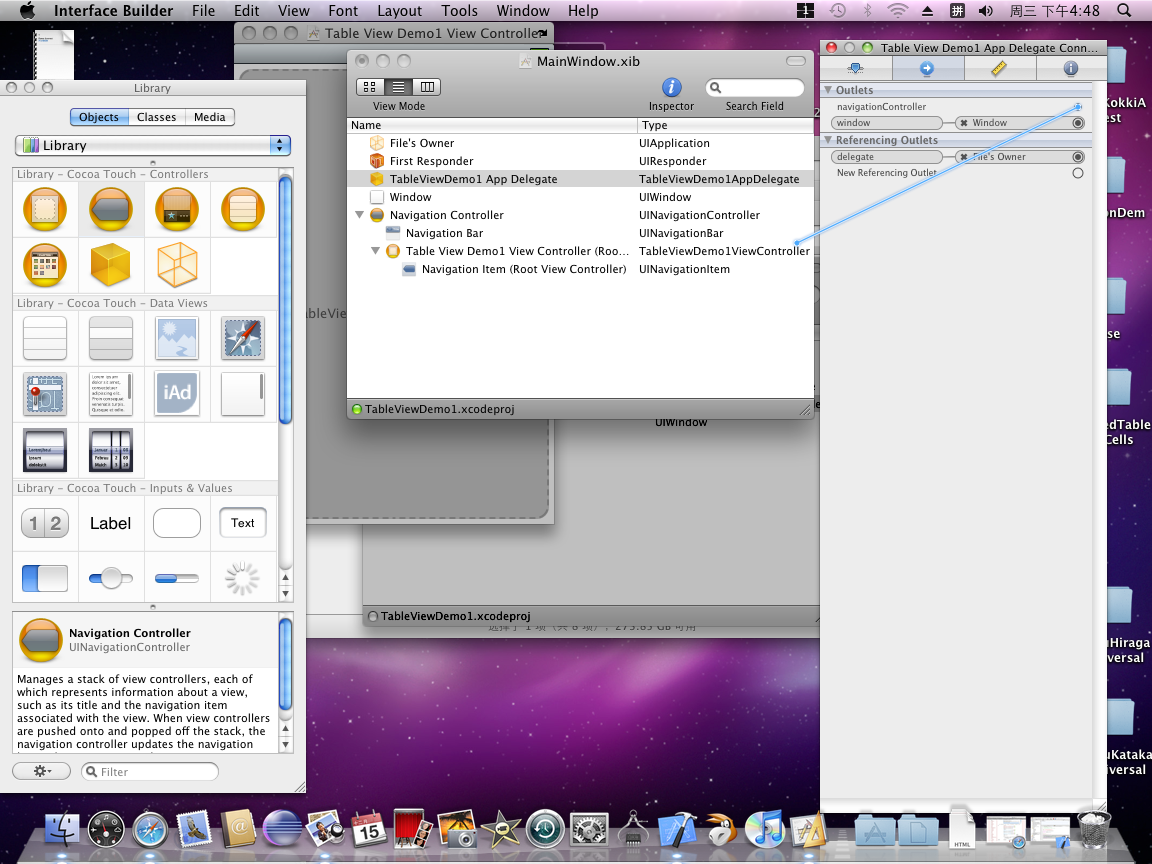Select the Navigation Controller object in Library
1152x864 pixels.
click(111, 209)
